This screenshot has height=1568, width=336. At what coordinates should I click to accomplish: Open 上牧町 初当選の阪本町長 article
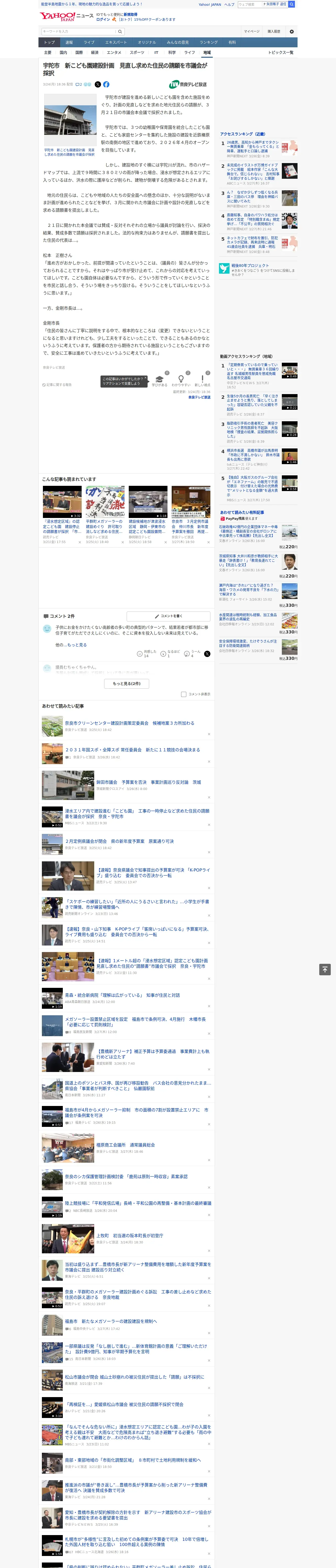[x=130, y=1236]
